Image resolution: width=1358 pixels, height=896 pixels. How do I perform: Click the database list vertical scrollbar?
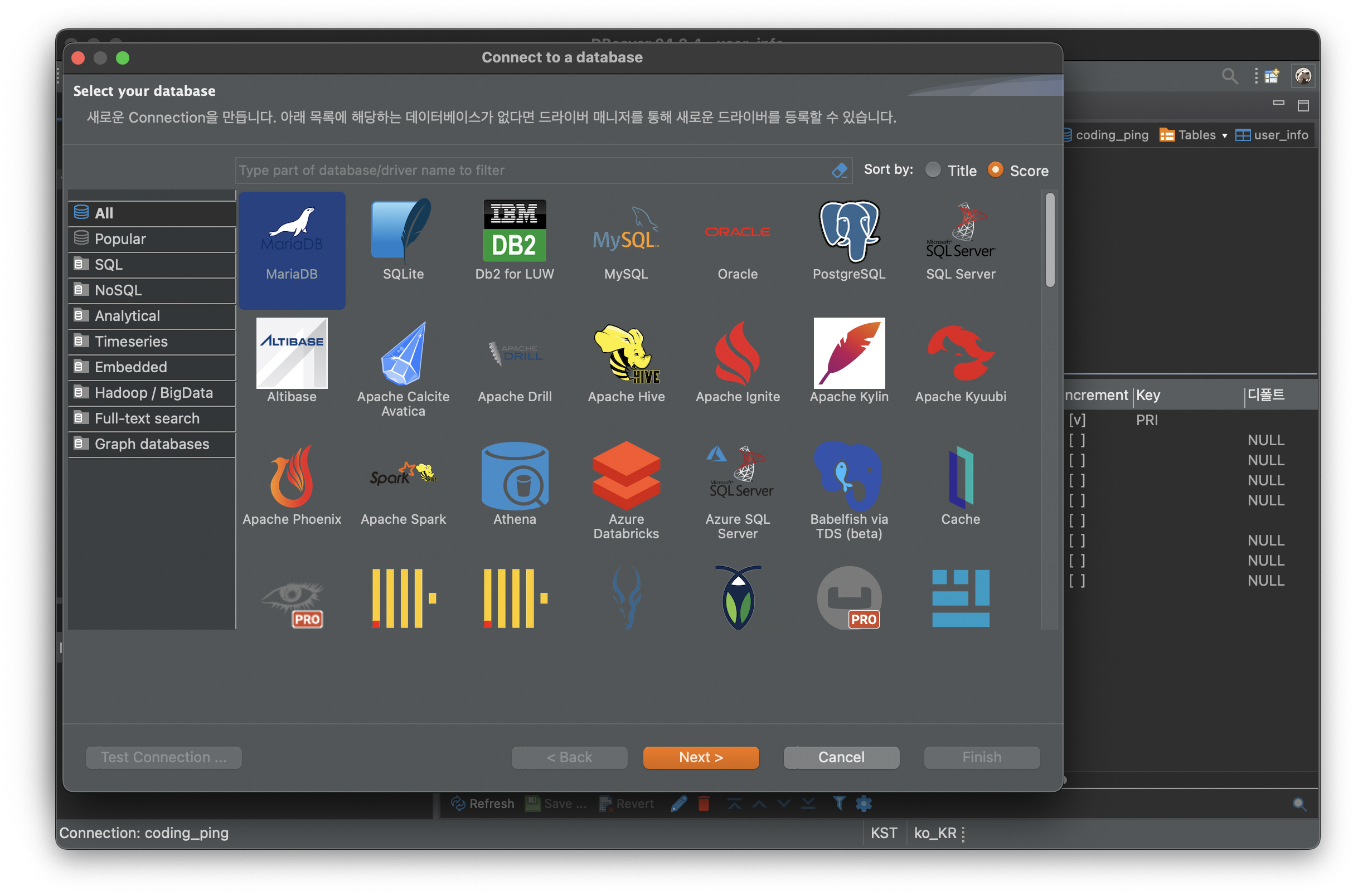tap(1050, 240)
